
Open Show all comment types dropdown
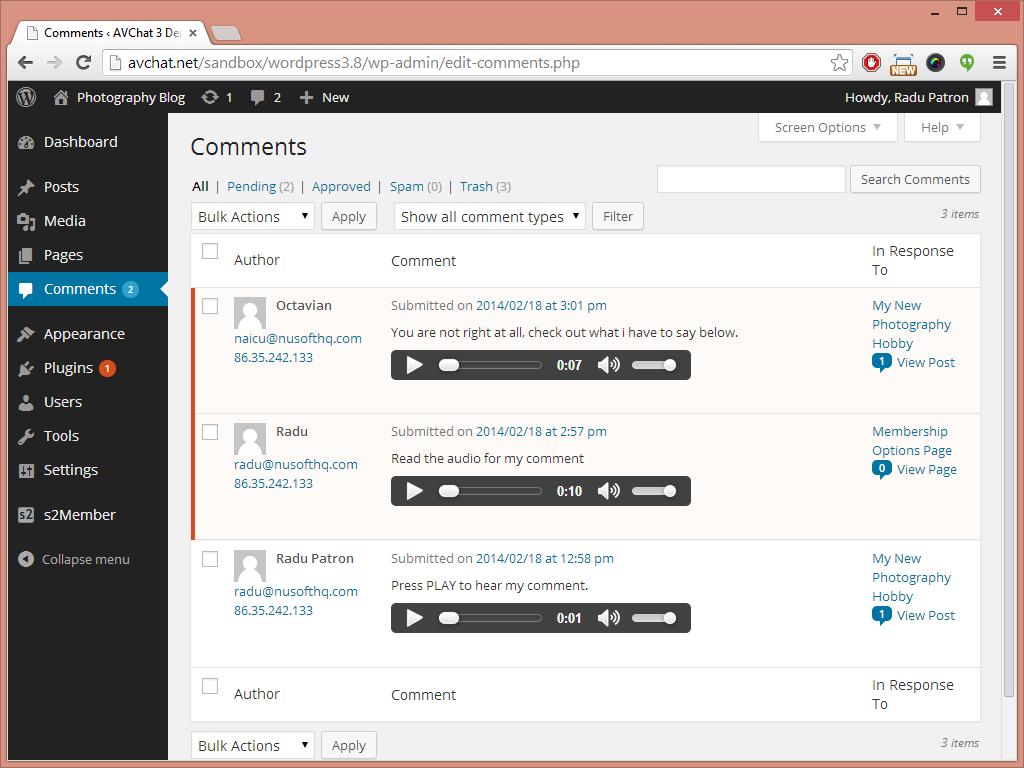[x=489, y=216]
